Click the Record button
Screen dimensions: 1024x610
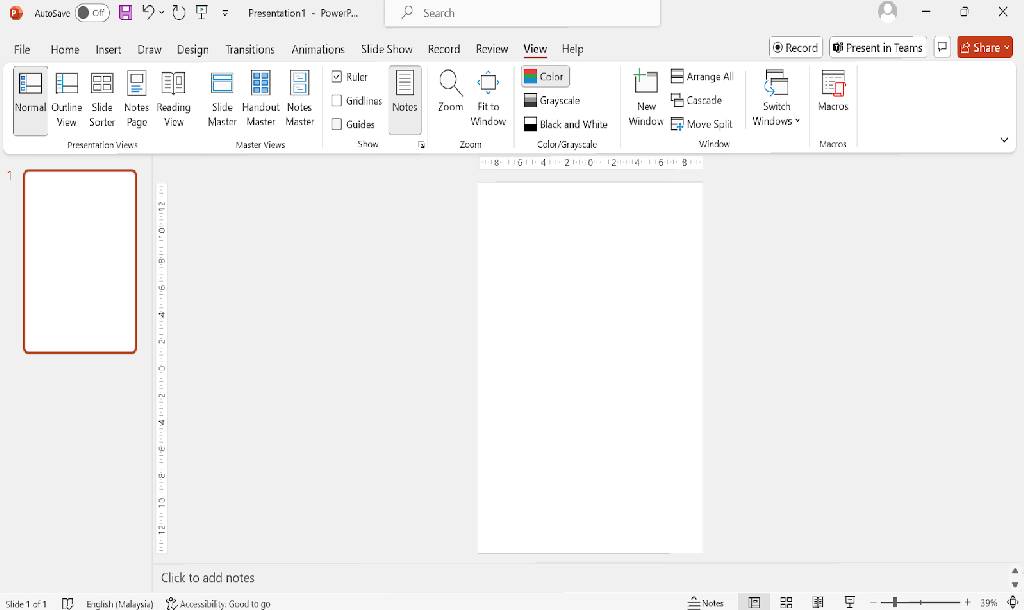coord(795,48)
